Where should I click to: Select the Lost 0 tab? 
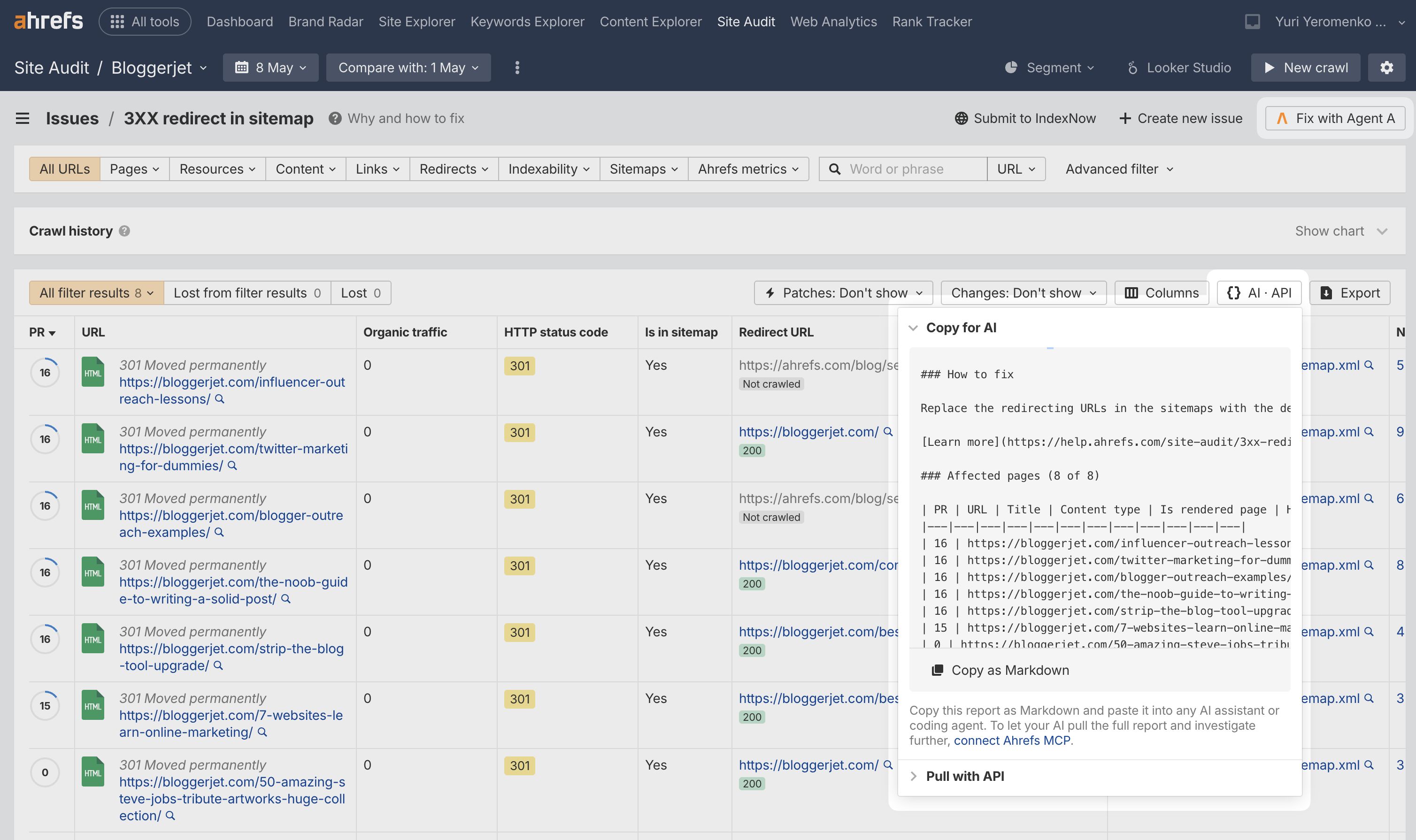pos(361,293)
